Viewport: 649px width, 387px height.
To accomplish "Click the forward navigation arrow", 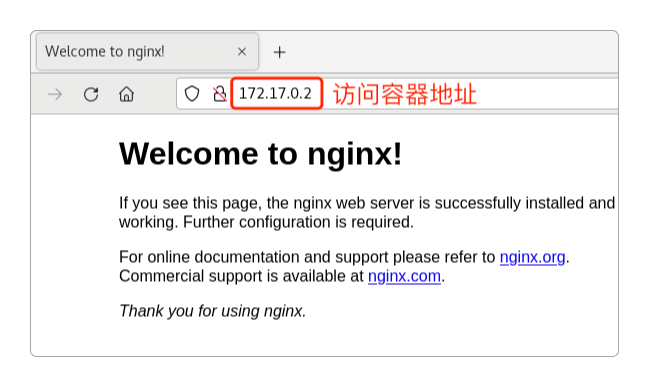I will click(x=55, y=94).
